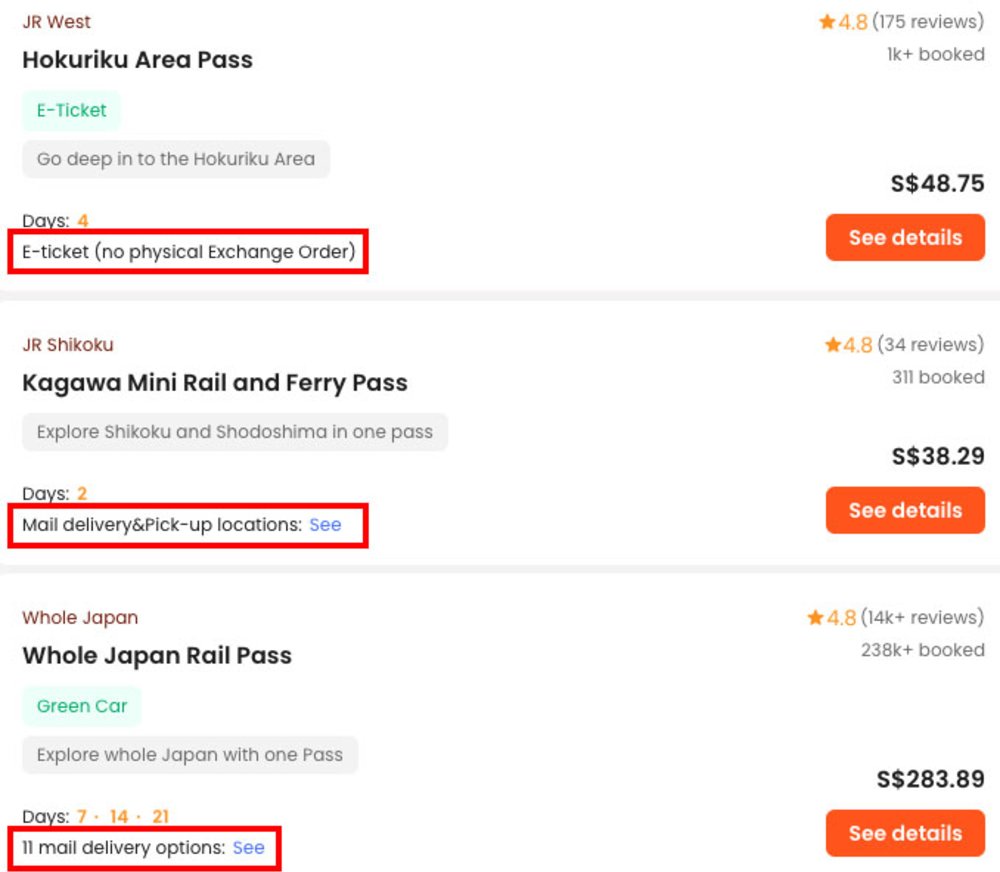View the 14k+ reviews for Whole Japan Rail Pass

tap(922, 618)
